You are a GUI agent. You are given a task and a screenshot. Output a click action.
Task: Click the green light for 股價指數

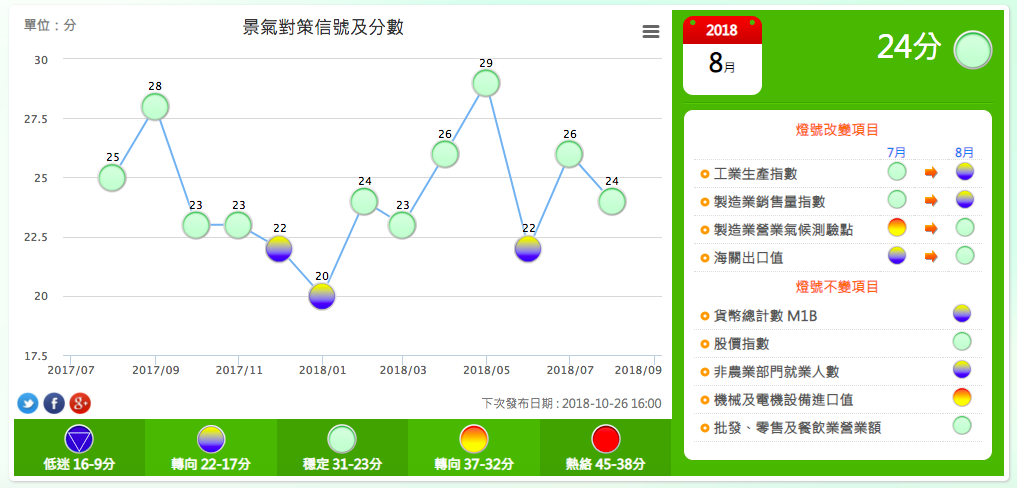coord(962,341)
